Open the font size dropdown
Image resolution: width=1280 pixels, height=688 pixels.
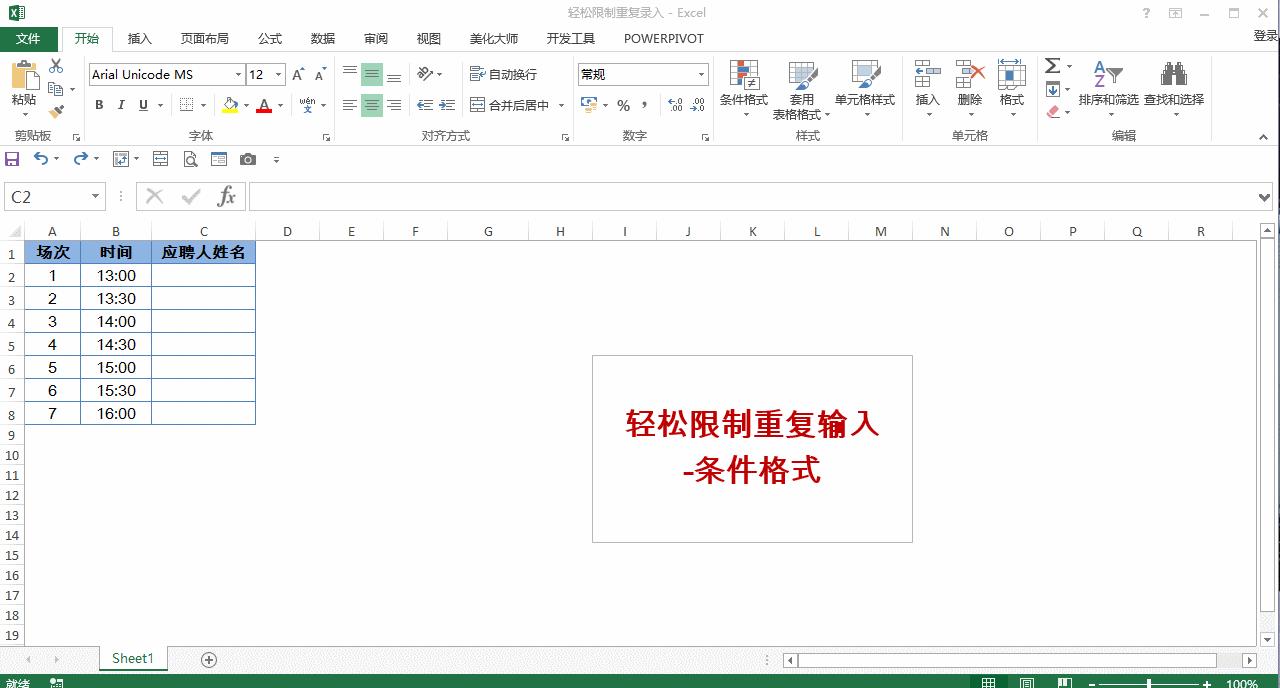point(278,74)
